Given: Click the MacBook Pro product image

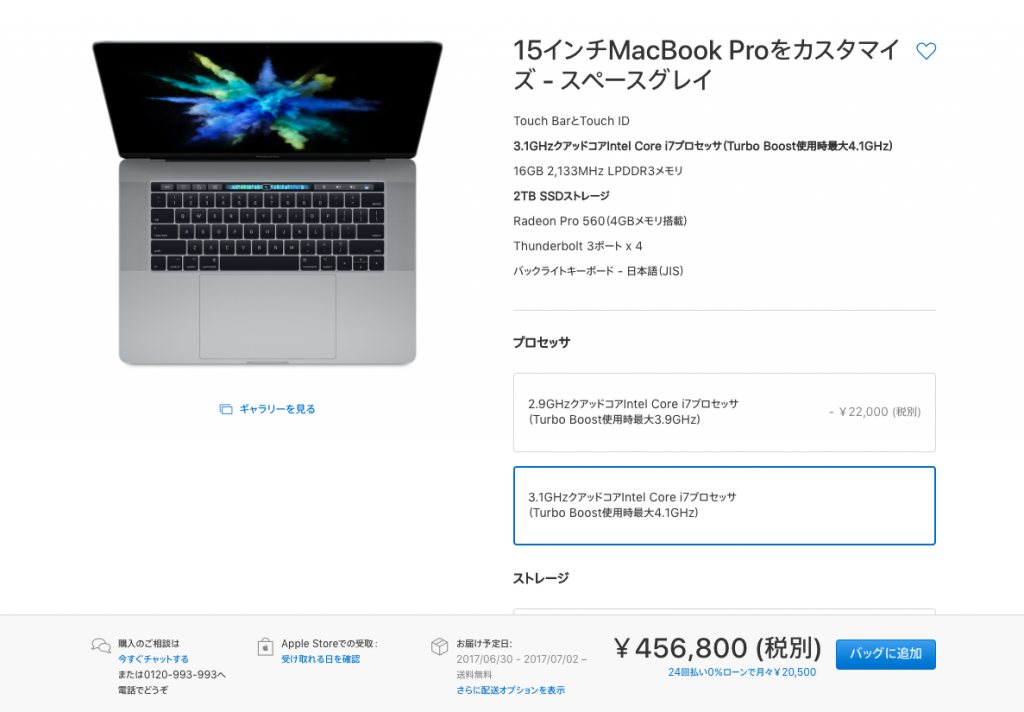Looking at the screenshot, I should coord(267,202).
